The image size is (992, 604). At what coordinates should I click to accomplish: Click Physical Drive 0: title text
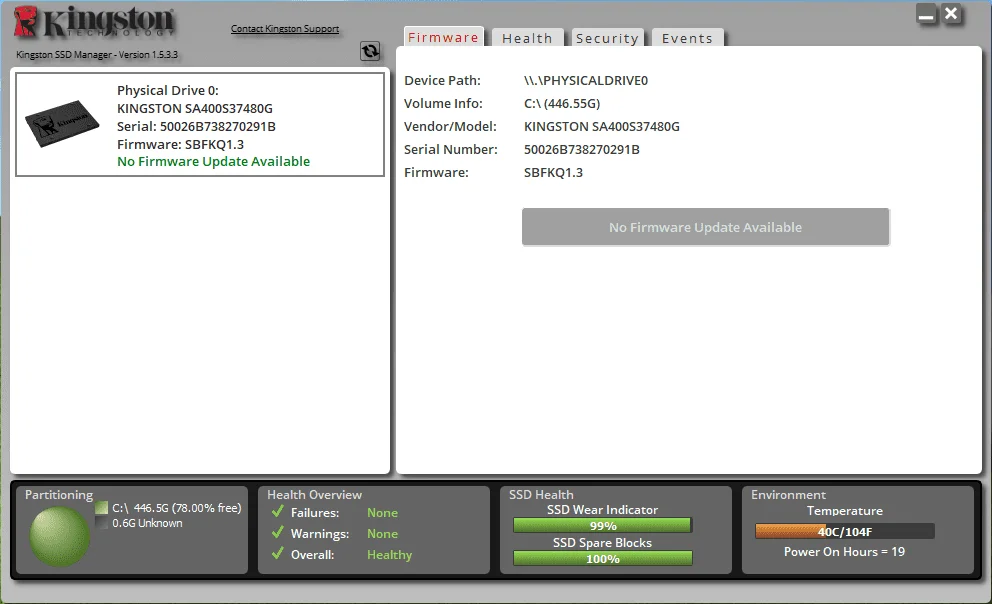tap(168, 90)
